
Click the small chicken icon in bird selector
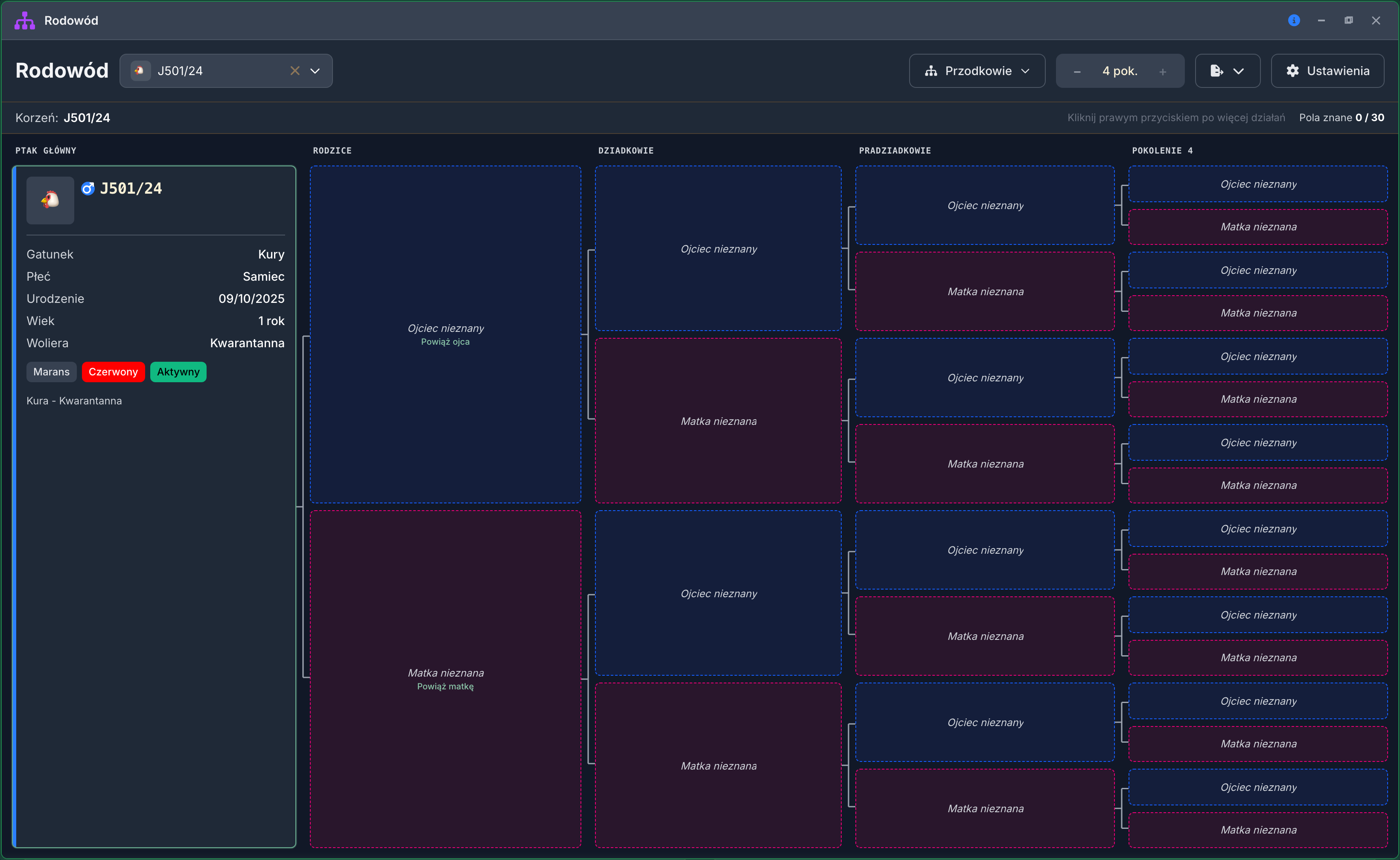pyautogui.click(x=140, y=71)
